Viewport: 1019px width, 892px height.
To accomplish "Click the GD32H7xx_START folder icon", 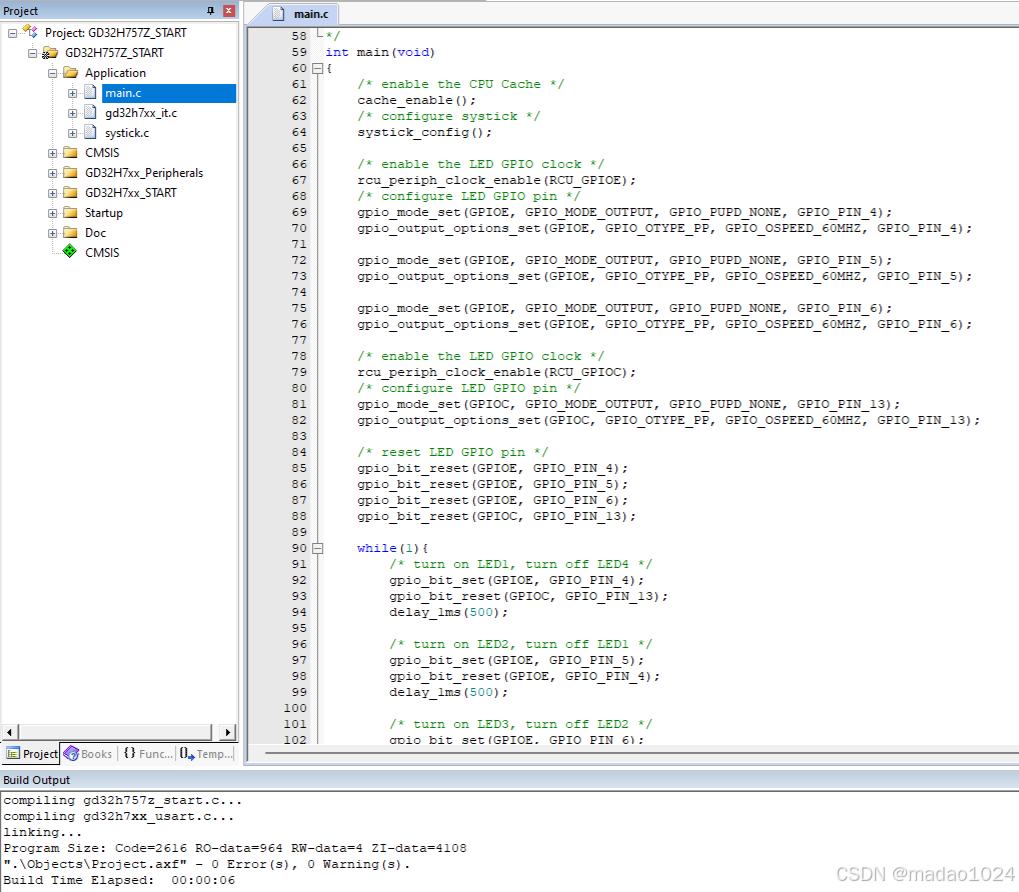I will tap(70, 192).
